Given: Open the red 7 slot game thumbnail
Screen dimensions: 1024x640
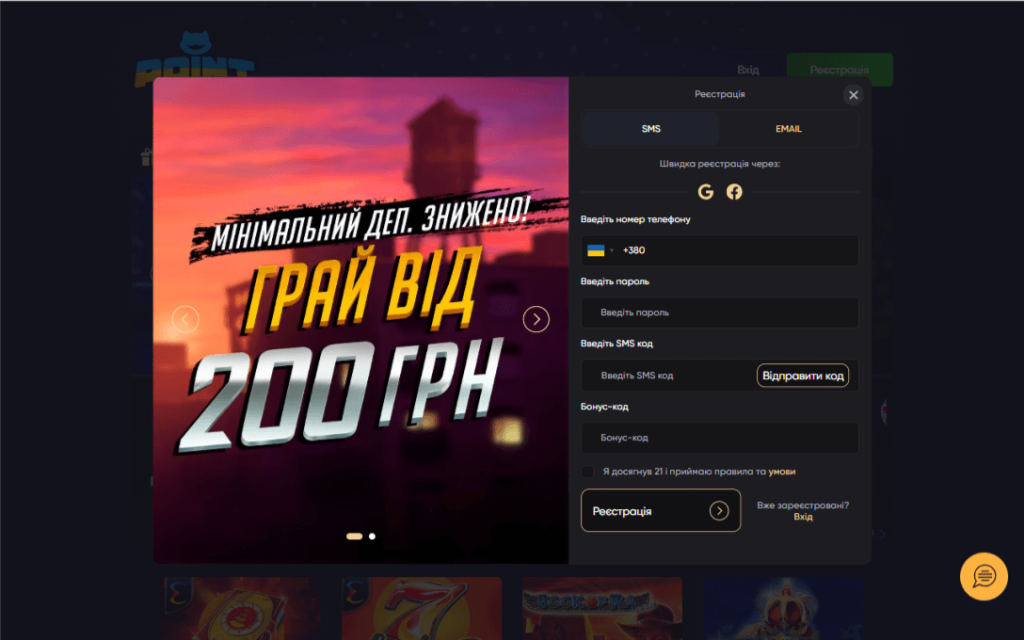Looking at the screenshot, I should (422, 608).
